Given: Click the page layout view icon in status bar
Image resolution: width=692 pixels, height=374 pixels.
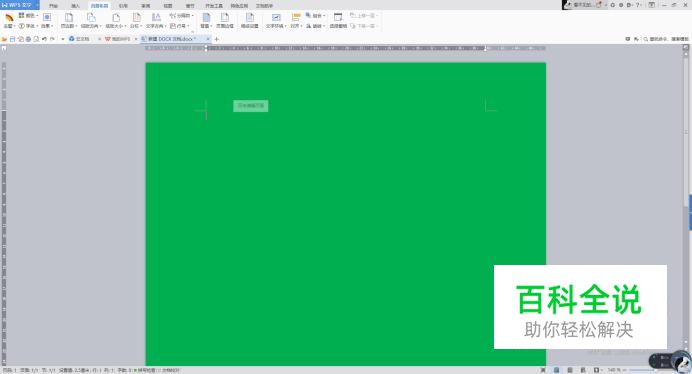Looking at the screenshot, I should click(557, 370).
